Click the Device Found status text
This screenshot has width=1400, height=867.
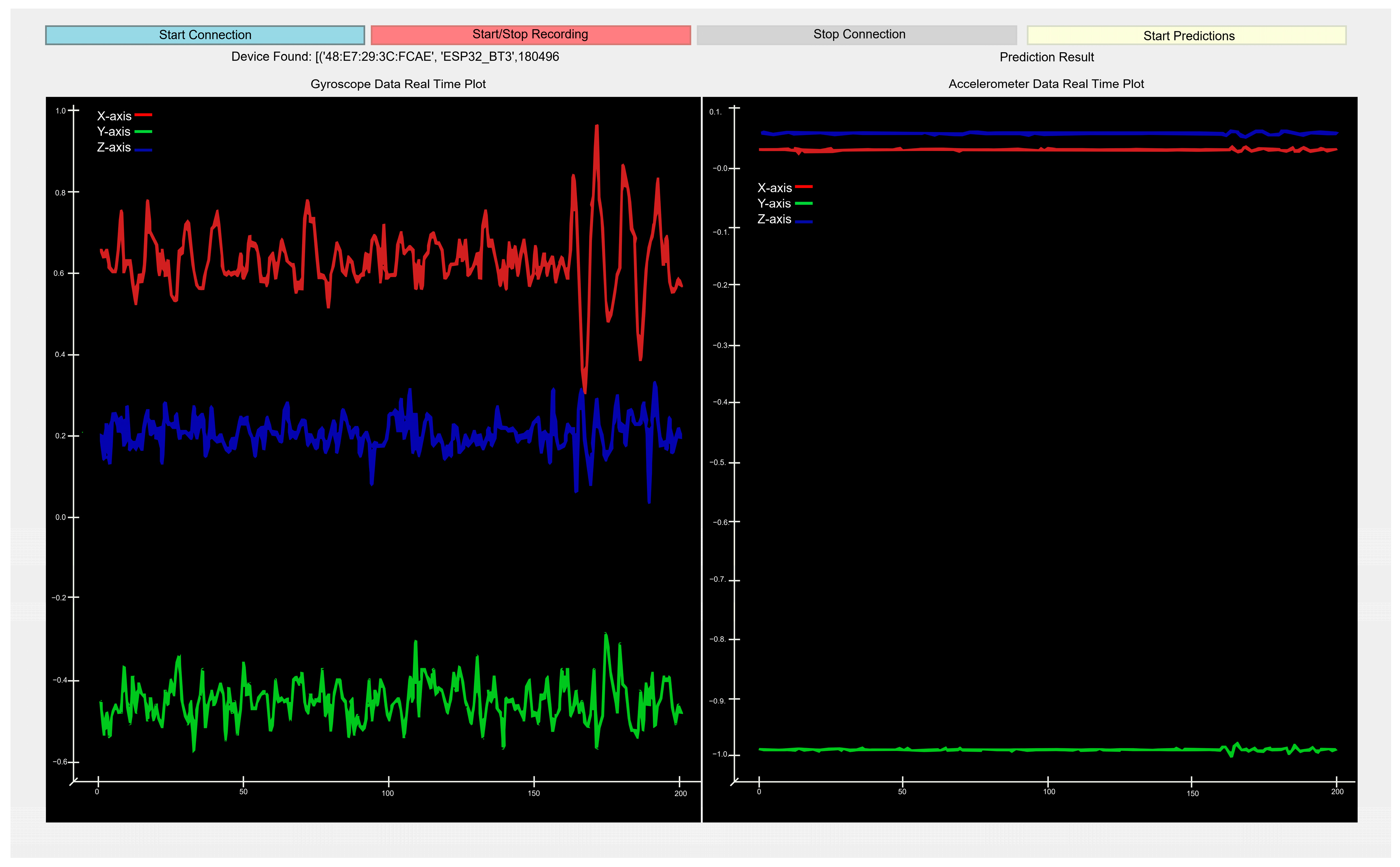(x=395, y=56)
